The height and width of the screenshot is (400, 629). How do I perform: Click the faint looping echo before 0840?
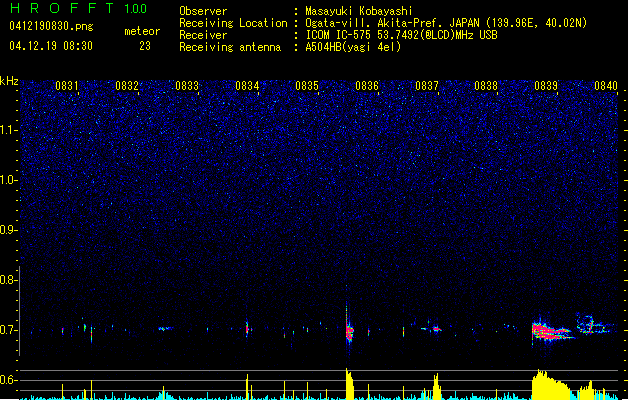click(x=595, y=325)
